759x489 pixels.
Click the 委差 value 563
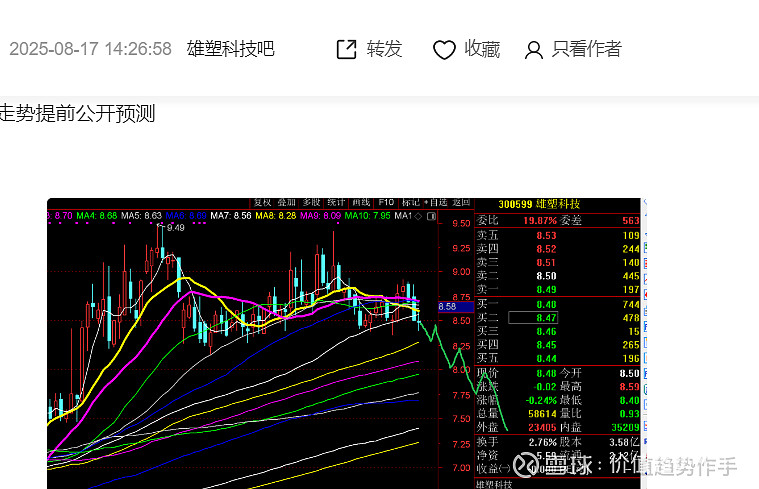pos(631,221)
